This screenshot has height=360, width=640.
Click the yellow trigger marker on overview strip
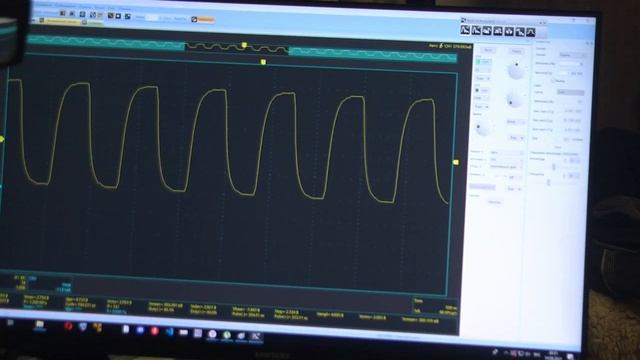[x=244, y=45]
